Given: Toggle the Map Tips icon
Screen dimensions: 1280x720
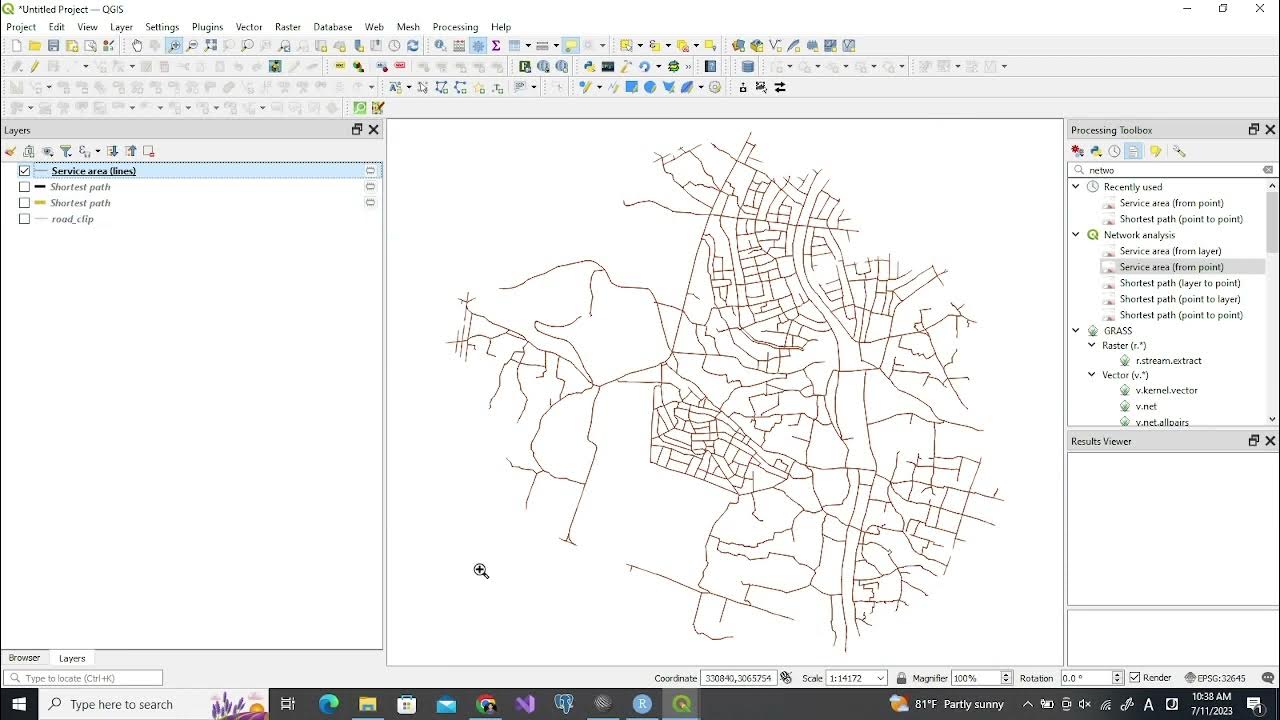Looking at the screenshot, I should 570,46.
